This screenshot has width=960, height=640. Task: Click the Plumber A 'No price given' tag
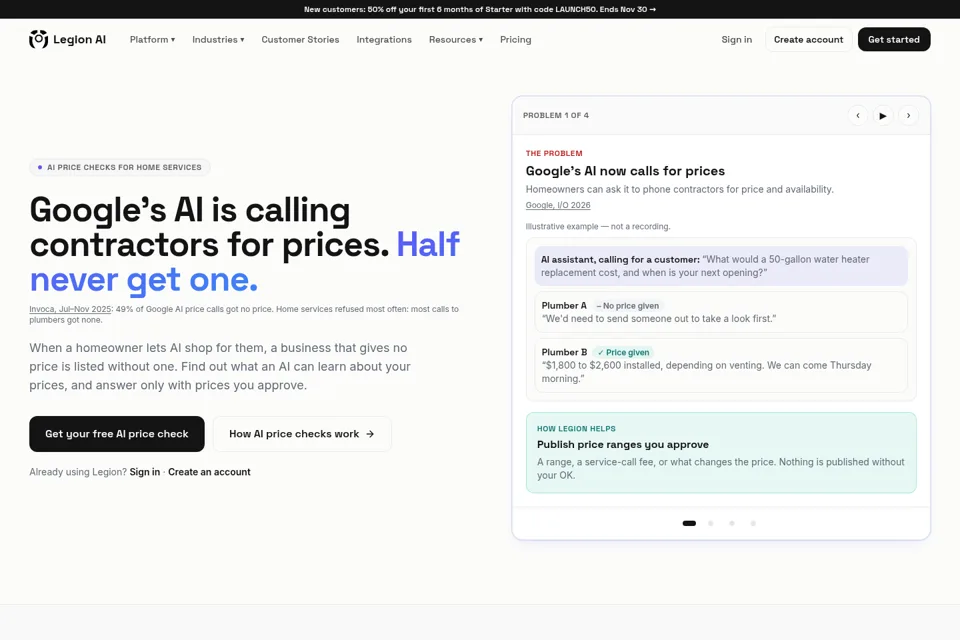[x=628, y=306]
